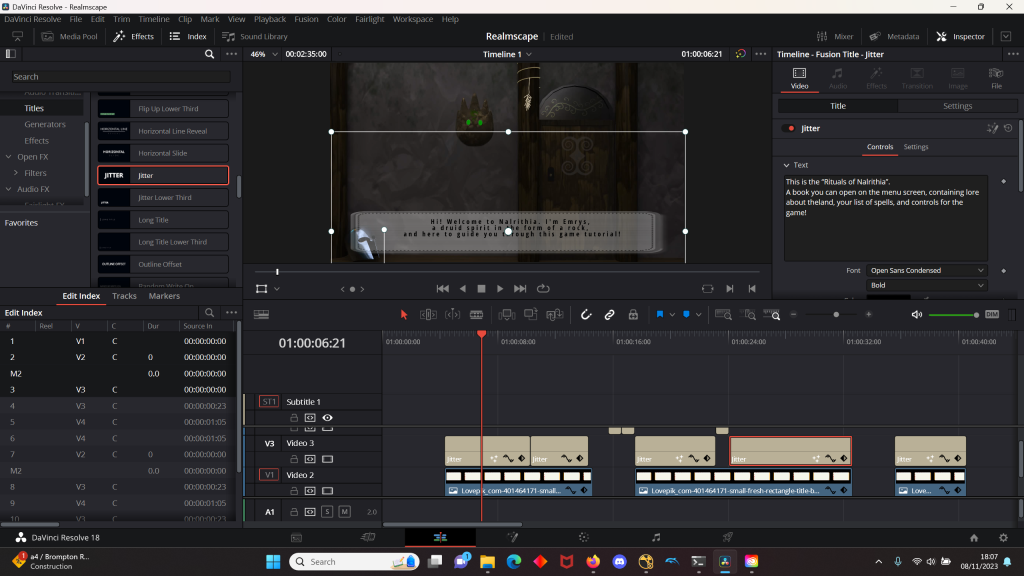Switch to the Deliver page icon
1024x576 pixels.
tap(728, 537)
